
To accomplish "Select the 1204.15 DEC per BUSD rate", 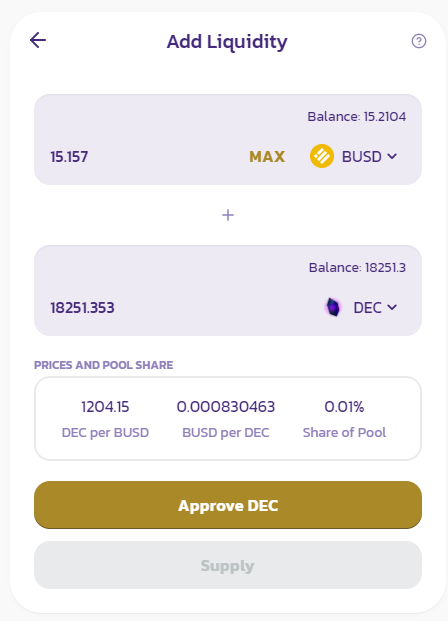I will [x=105, y=407].
